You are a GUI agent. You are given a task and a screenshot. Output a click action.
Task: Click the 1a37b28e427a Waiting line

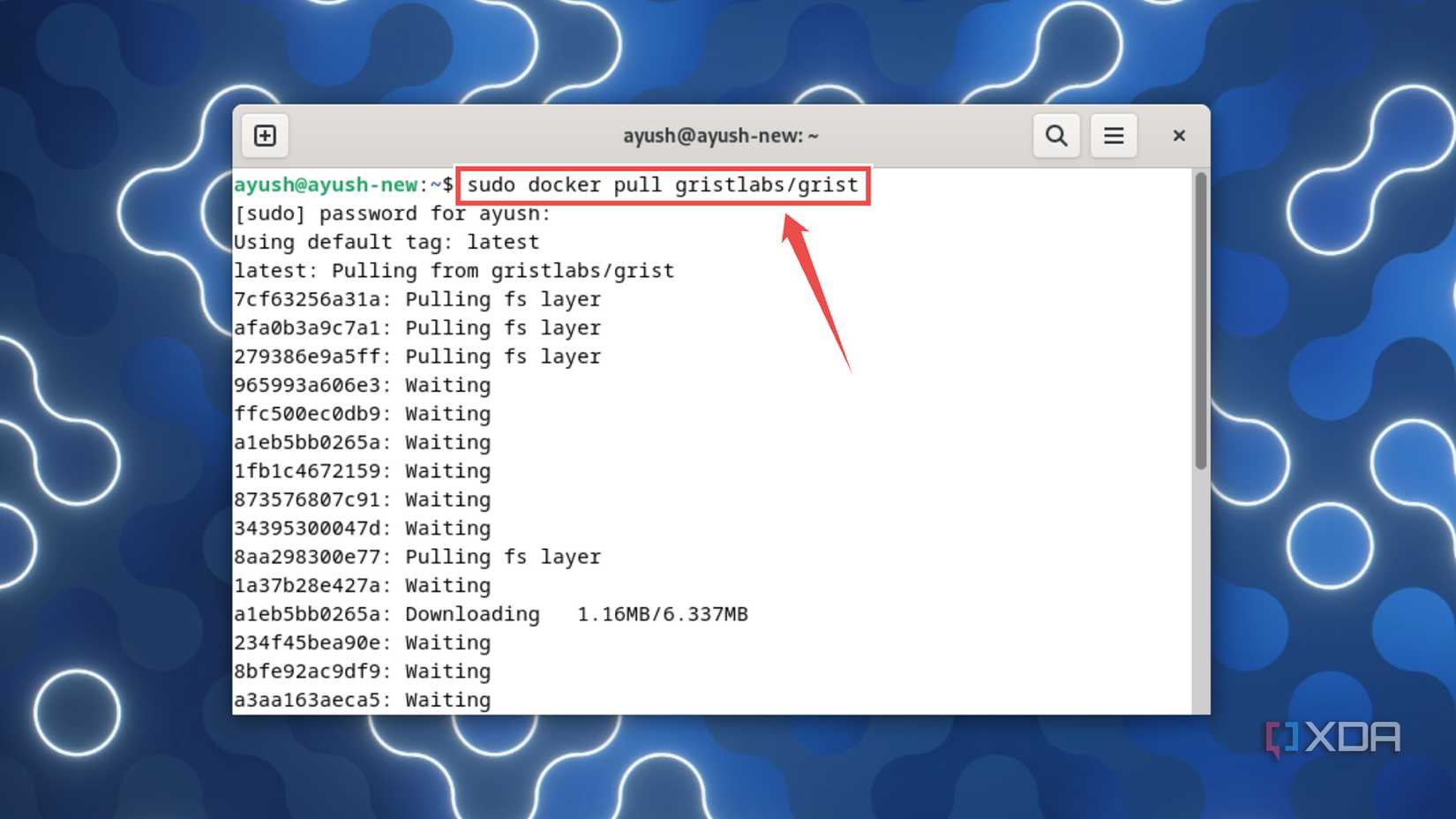pyautogui.click(x=363, y=585)
